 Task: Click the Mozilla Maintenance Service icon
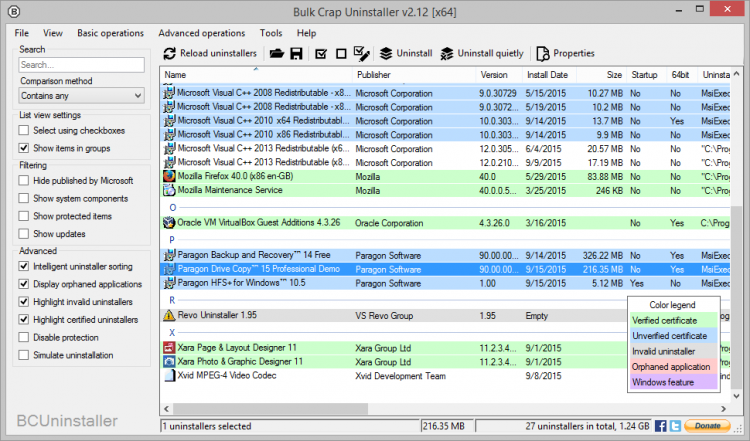[x=169, y=190]
